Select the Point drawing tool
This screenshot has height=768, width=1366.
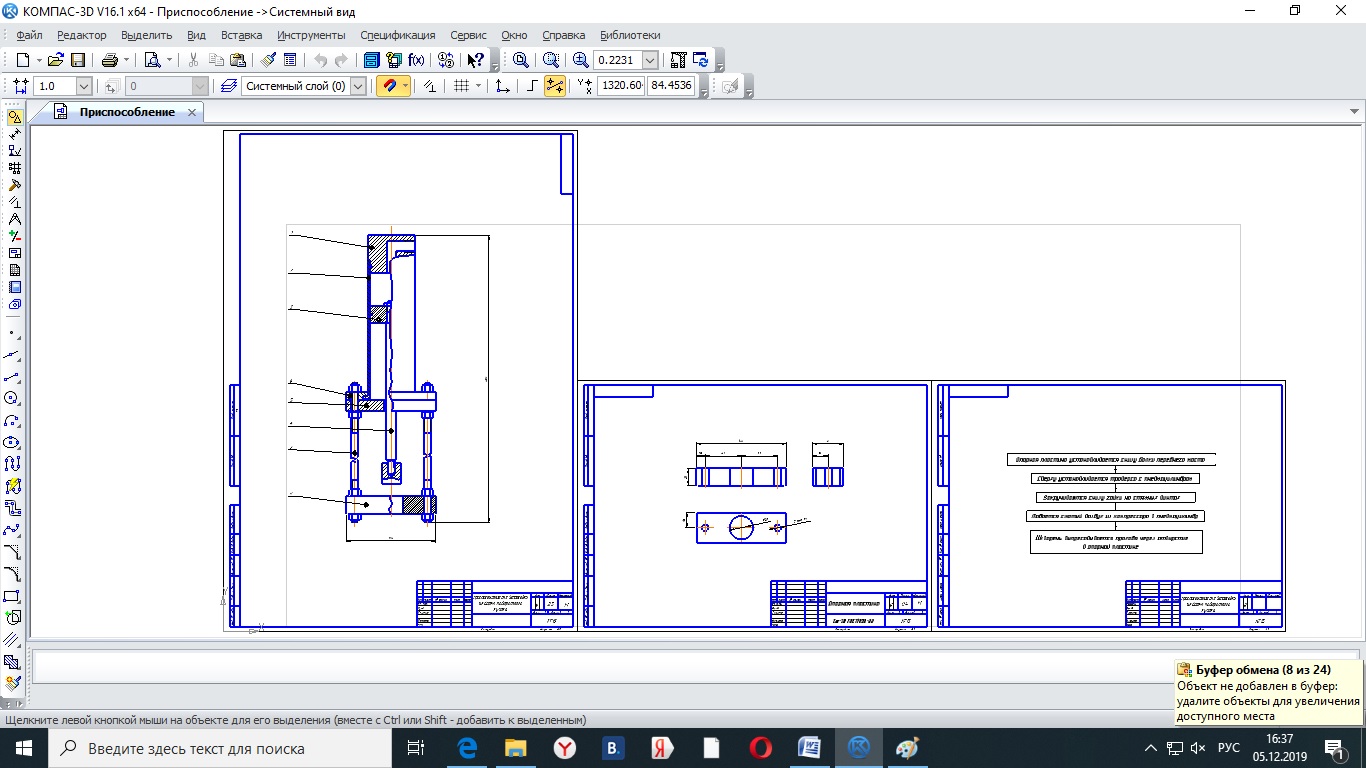click(12, 333)
